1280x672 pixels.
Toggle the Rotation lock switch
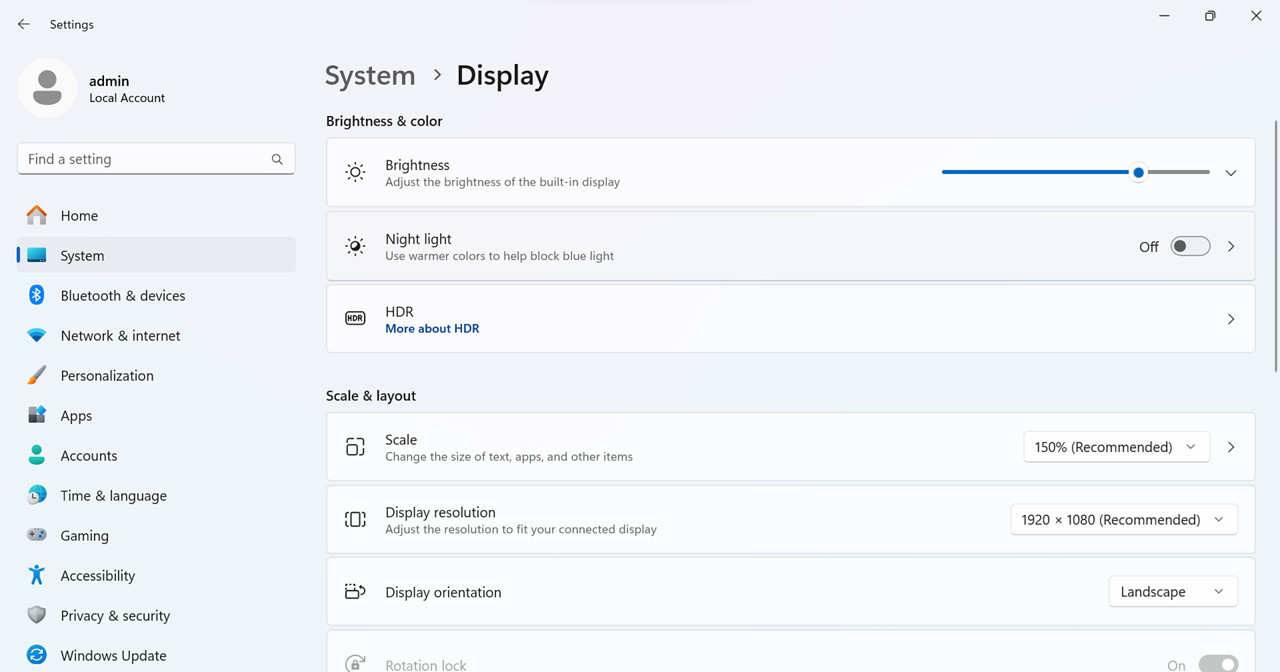[1218, 664]
